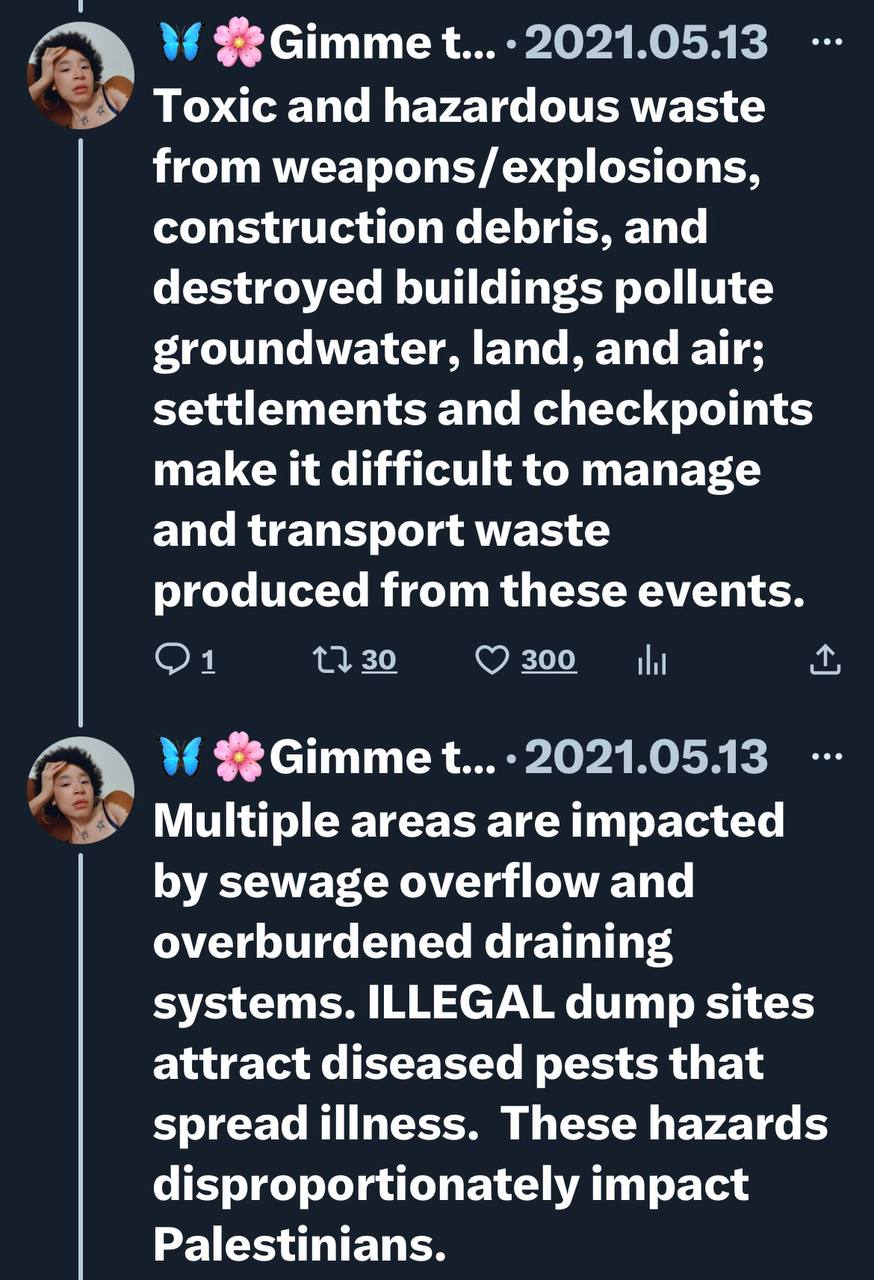Reply to the toxic waste tweet

(174, 660)
